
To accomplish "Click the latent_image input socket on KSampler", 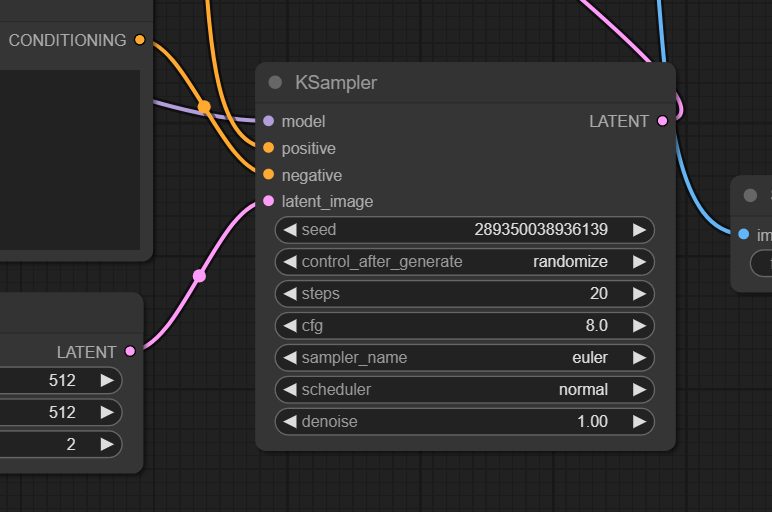I will (268, 201).
